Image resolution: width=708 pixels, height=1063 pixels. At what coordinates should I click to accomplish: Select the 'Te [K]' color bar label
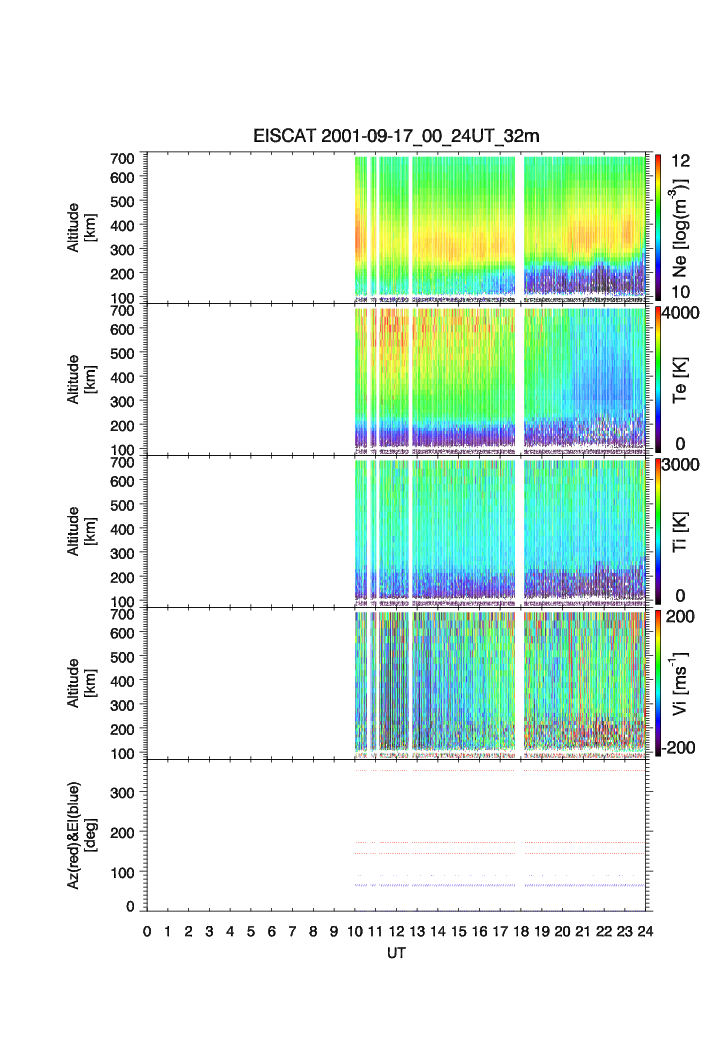tap(682, 378)
